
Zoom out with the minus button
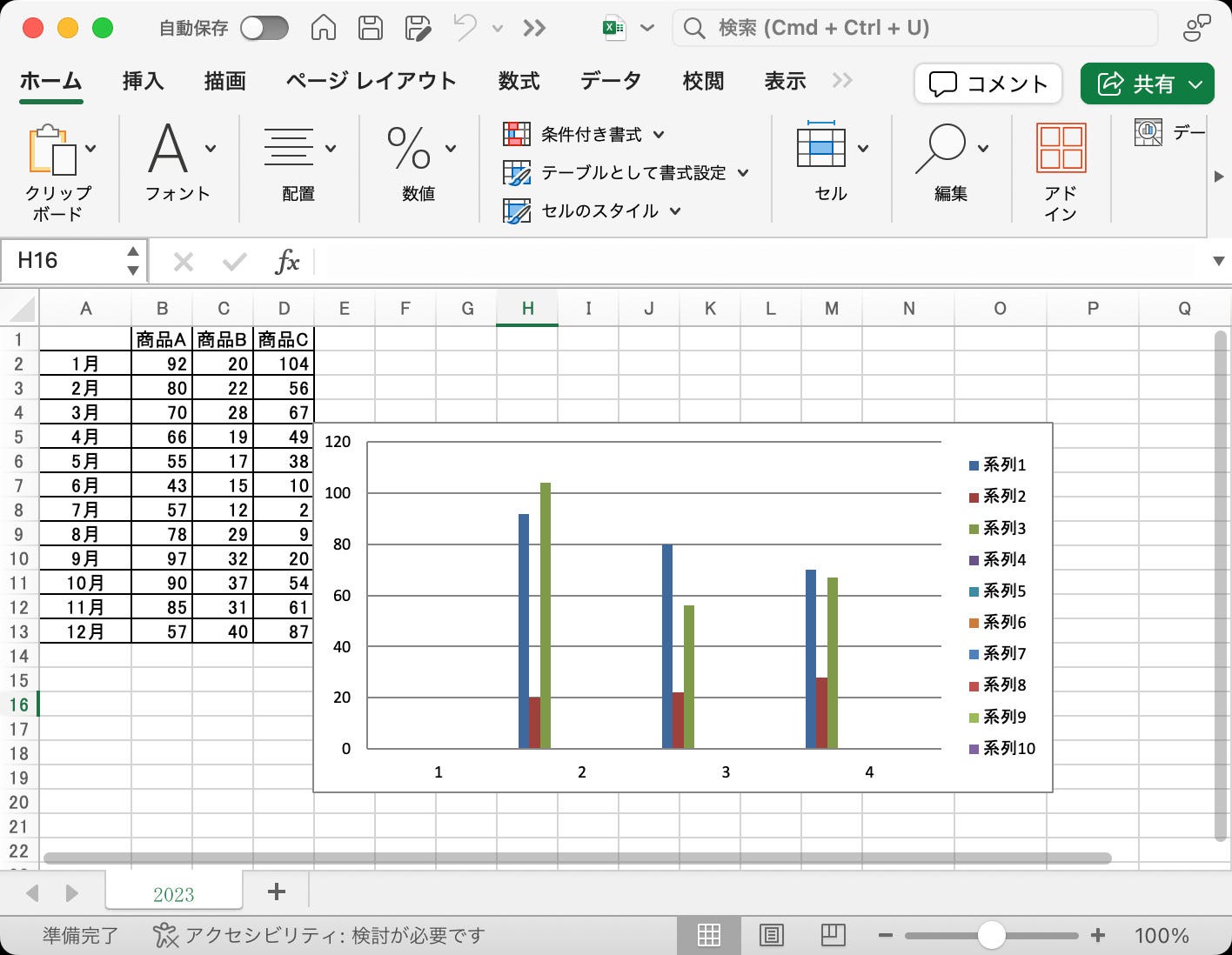pos(886,935)
